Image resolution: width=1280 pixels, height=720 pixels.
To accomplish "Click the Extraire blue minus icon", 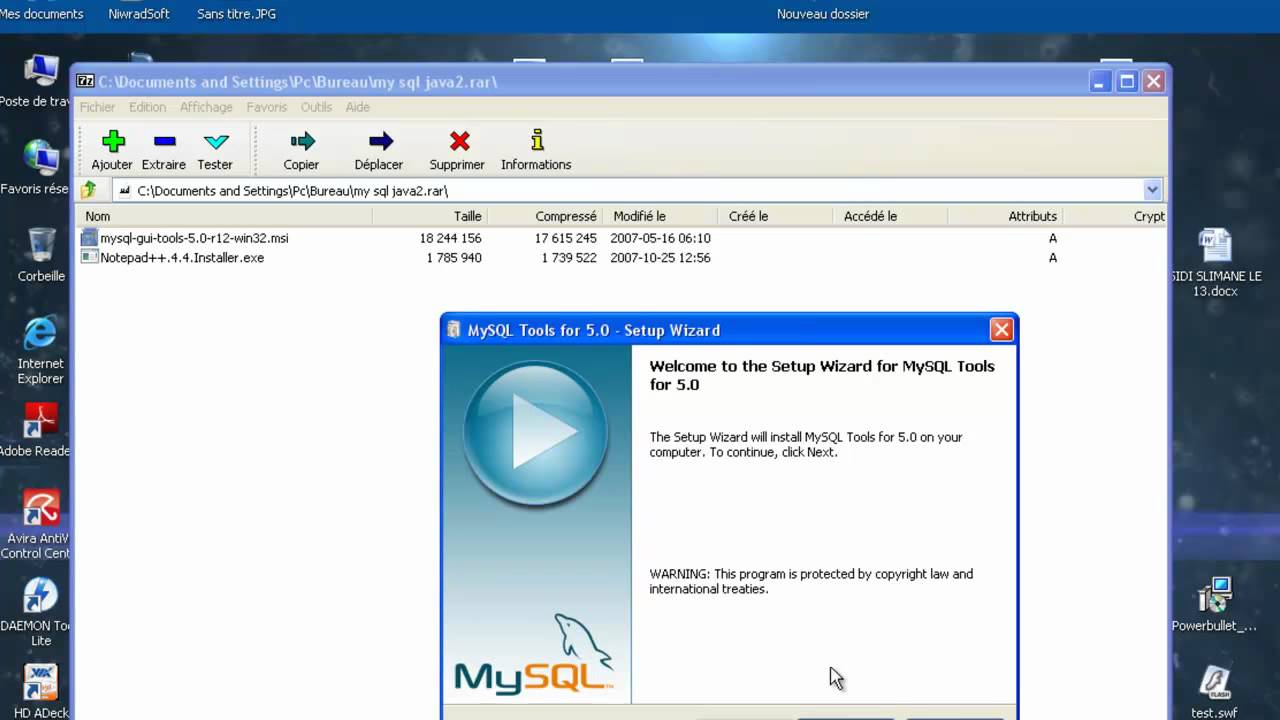I will 165,141.
